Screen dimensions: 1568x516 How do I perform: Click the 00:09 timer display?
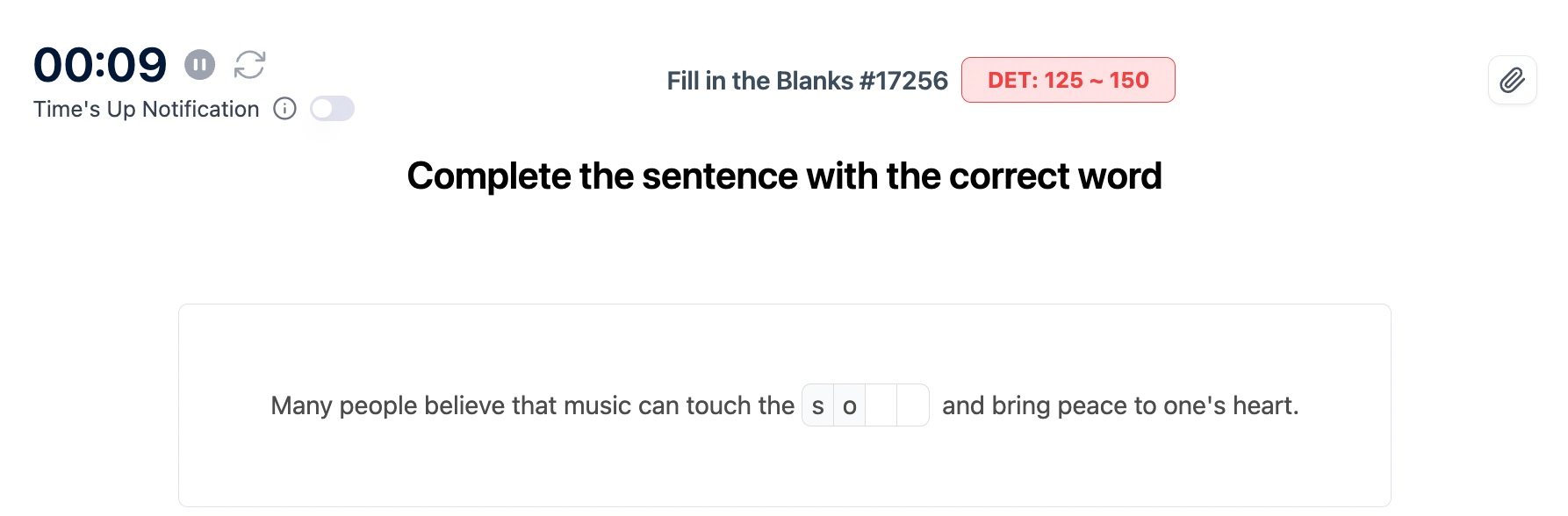[x=100, y=65]
